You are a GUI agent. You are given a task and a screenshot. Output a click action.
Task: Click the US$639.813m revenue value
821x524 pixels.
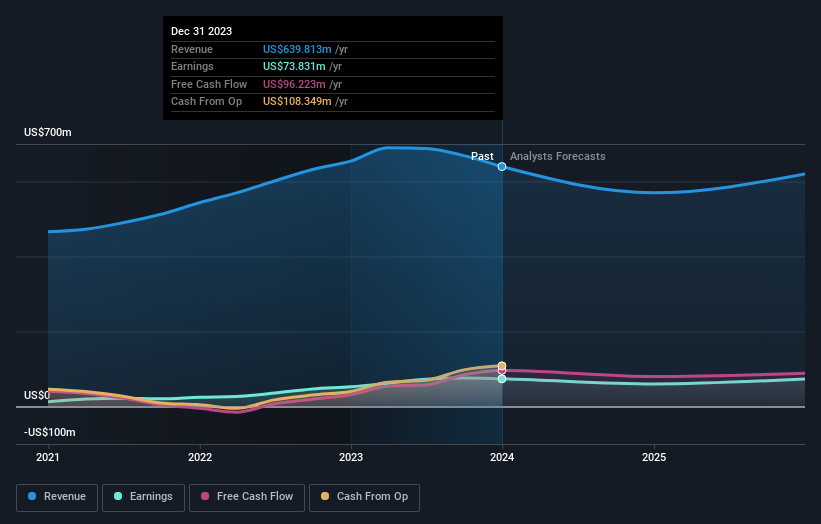pyautogui.click(x=297, y=49)
